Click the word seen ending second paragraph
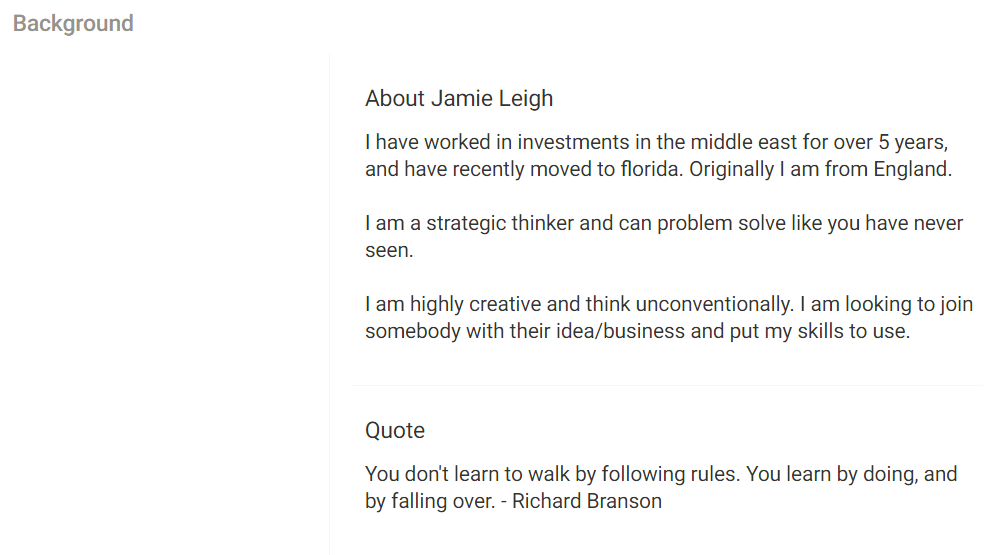Screen dimensions: 996x555 point(389,250)
